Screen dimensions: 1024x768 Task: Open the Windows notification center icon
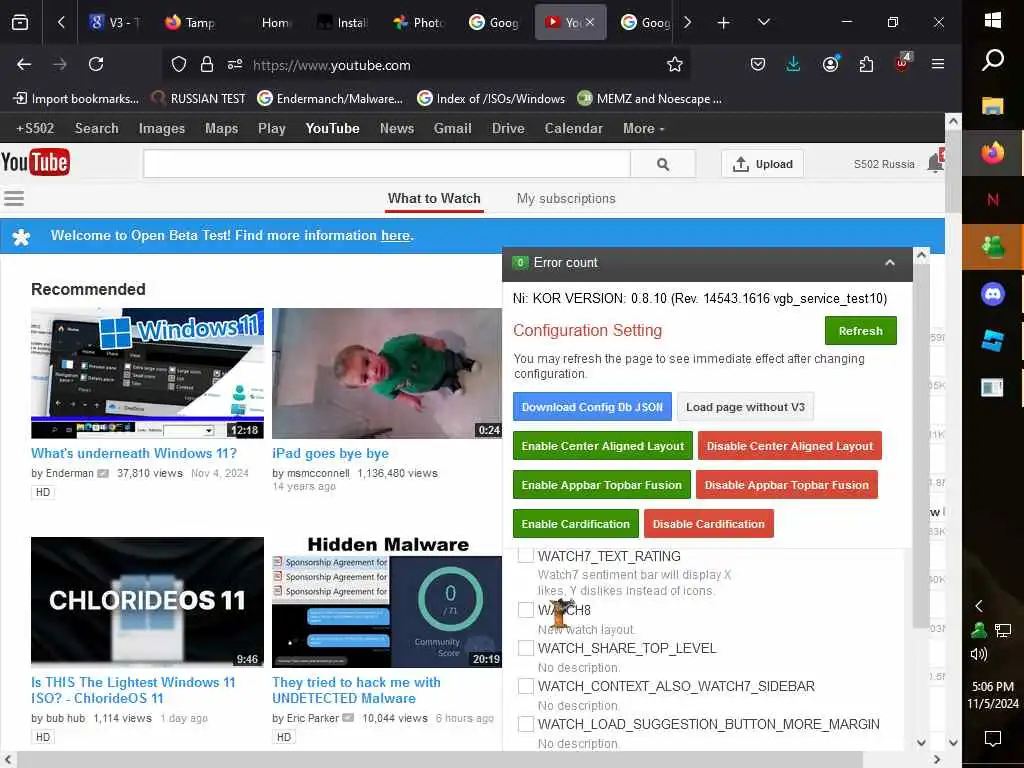(993, 739)
